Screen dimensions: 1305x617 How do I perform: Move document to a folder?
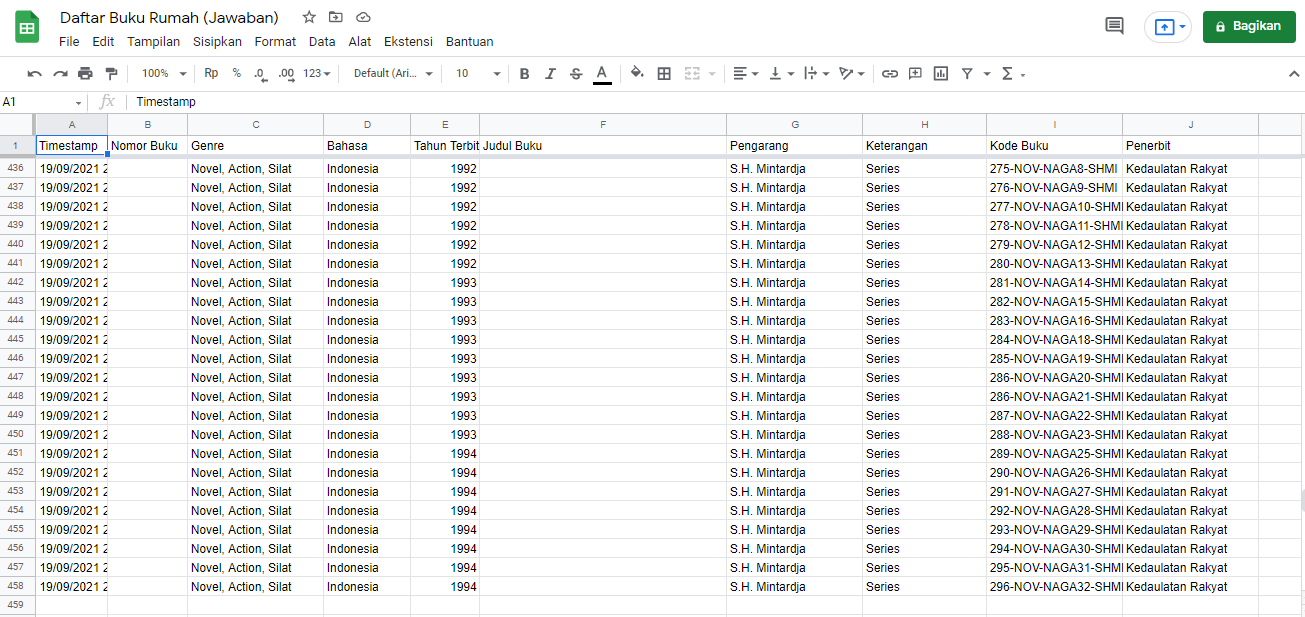tap(336, 17)
